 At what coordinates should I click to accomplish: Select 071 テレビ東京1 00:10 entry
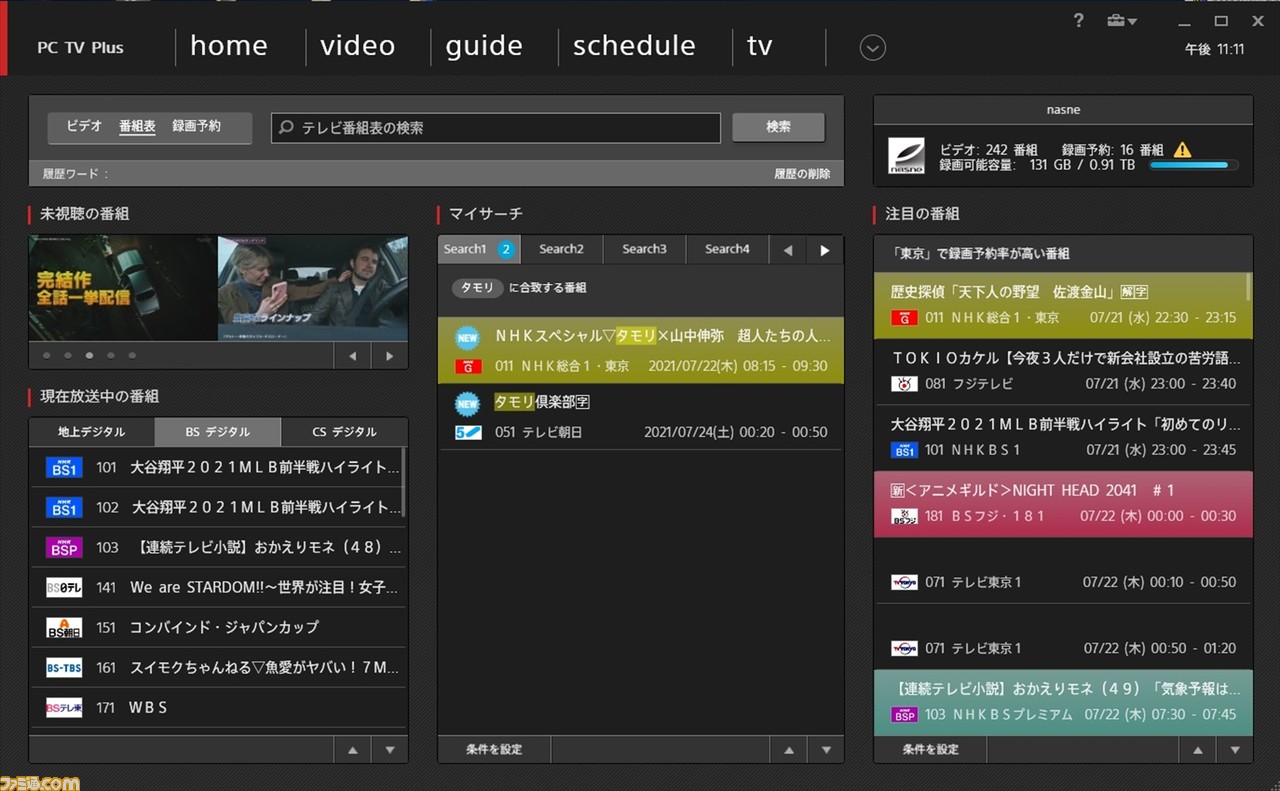[1062, 570]
